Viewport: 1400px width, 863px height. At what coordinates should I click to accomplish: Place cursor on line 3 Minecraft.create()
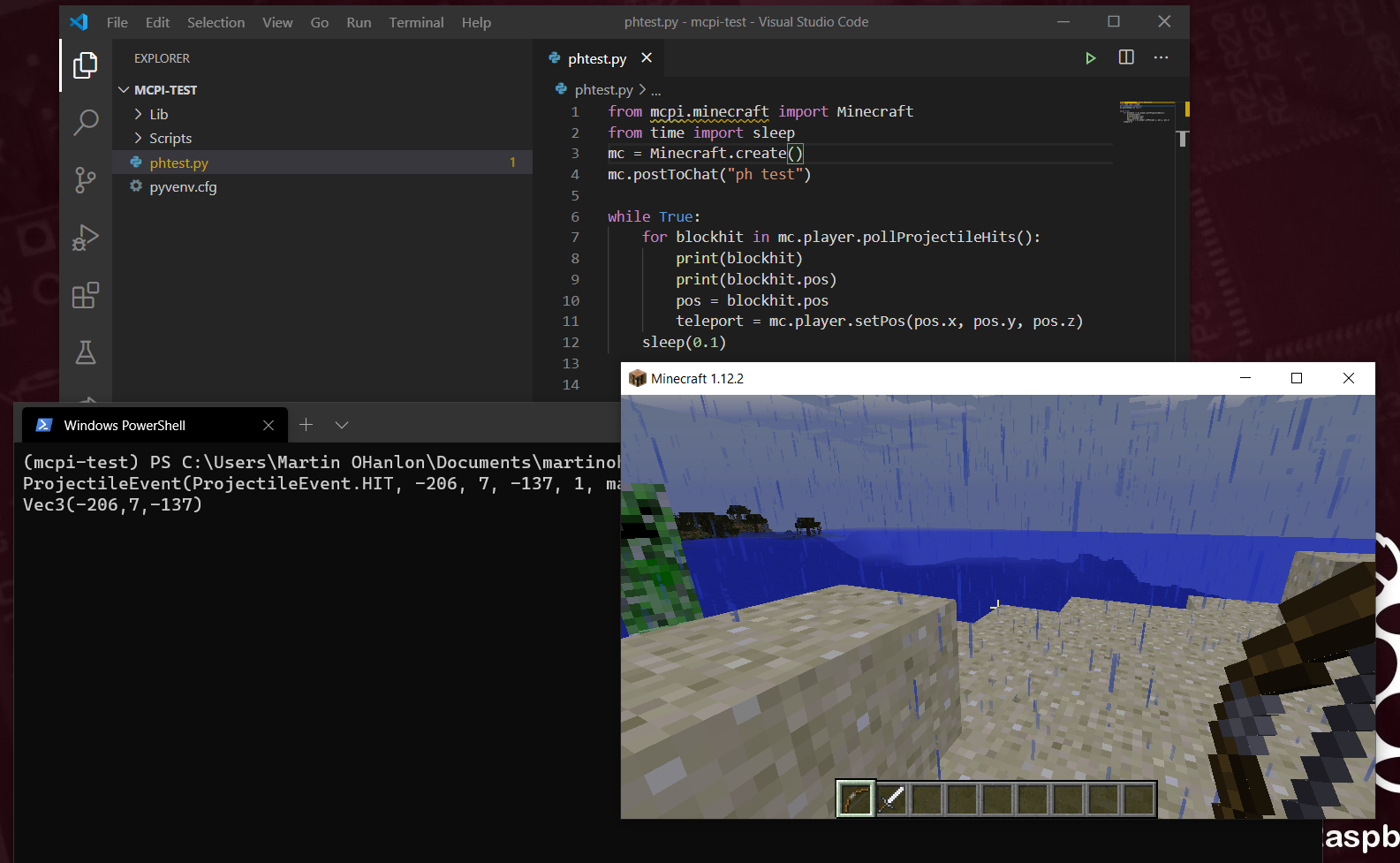(x=705, y=154)
